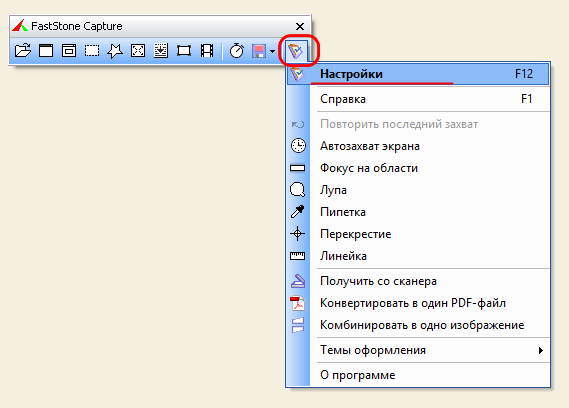Click the icon beside Настройки menu entry
The height and width of the screenshot is (408, 569).
pyautogui.click(x=297, y=74)
